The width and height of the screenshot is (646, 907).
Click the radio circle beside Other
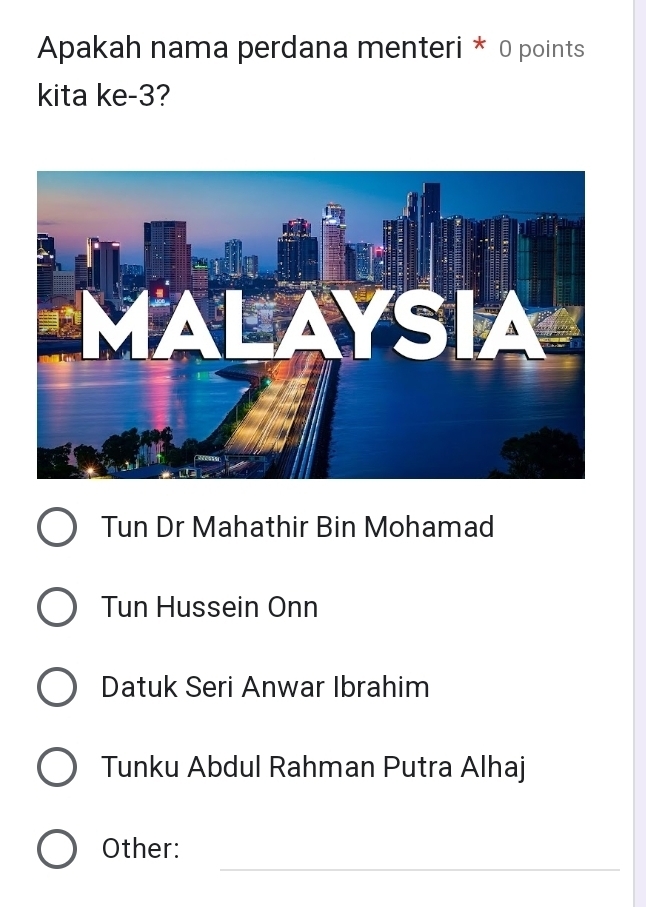57,849
